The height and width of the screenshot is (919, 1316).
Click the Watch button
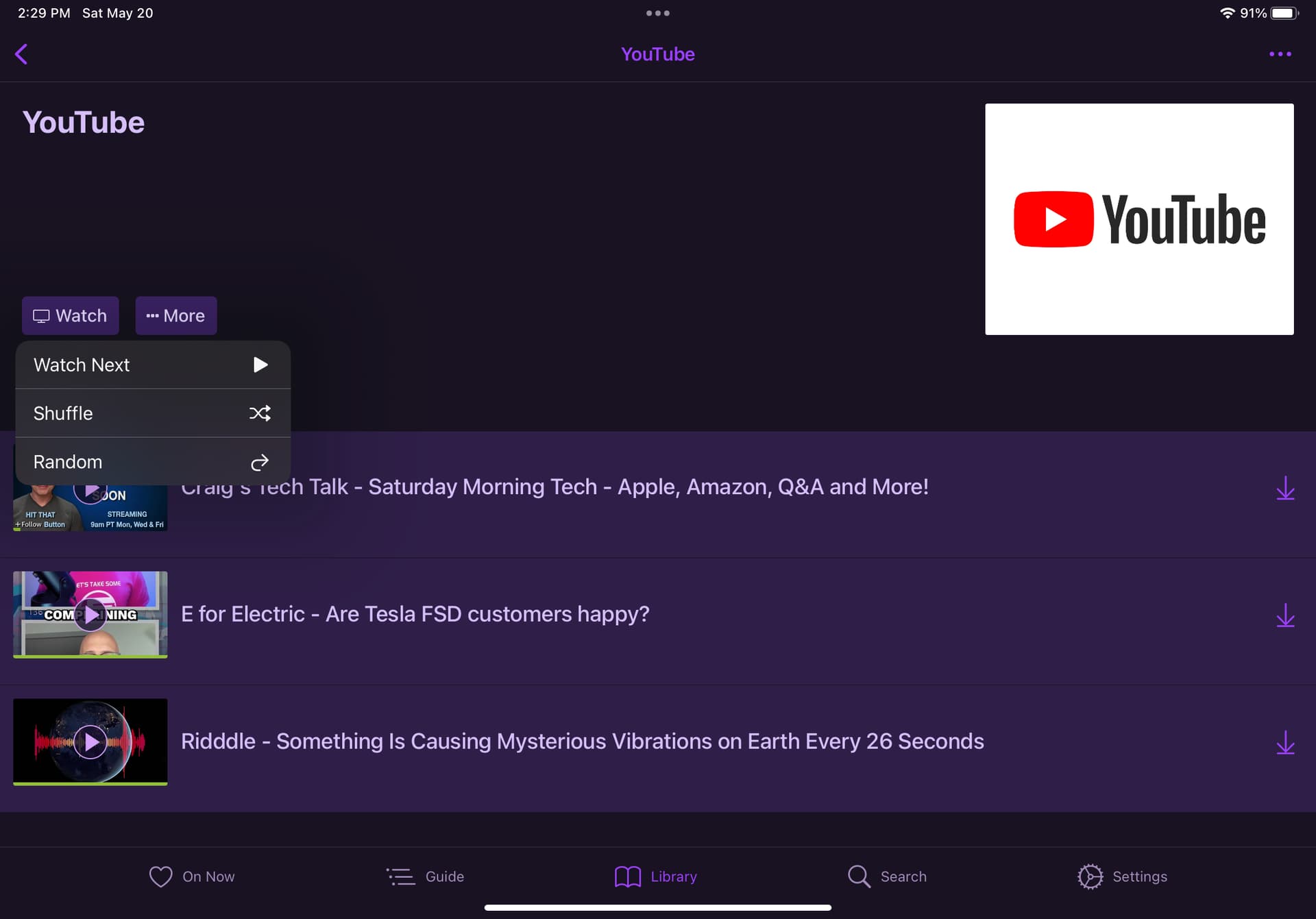(x=70, y=316)
